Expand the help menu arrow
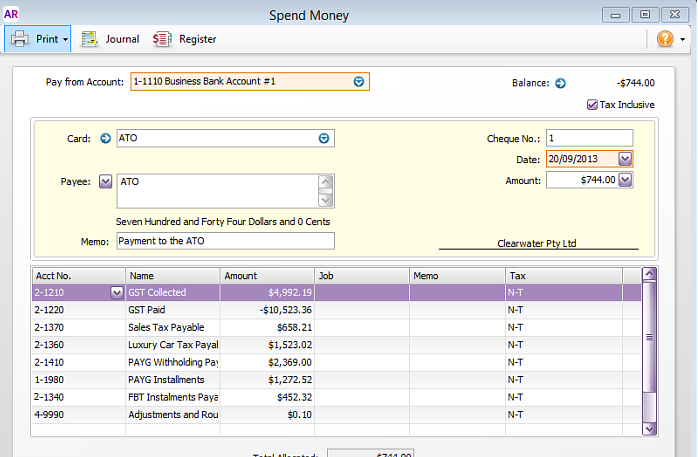 682,39
